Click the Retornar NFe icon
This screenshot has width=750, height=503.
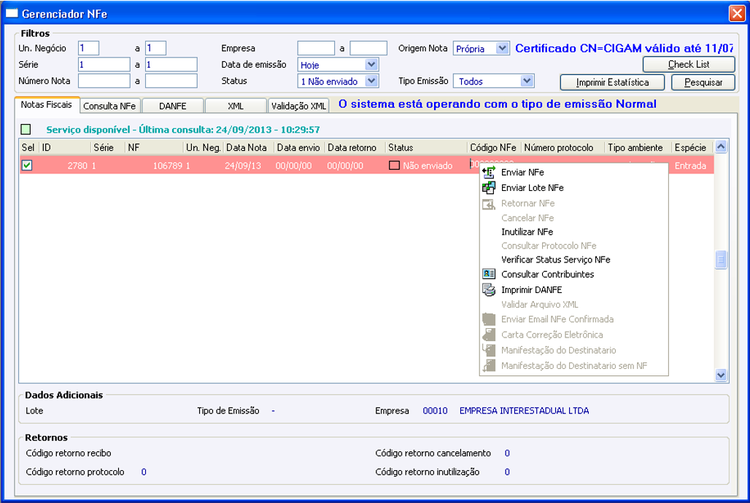click(488, 204)
